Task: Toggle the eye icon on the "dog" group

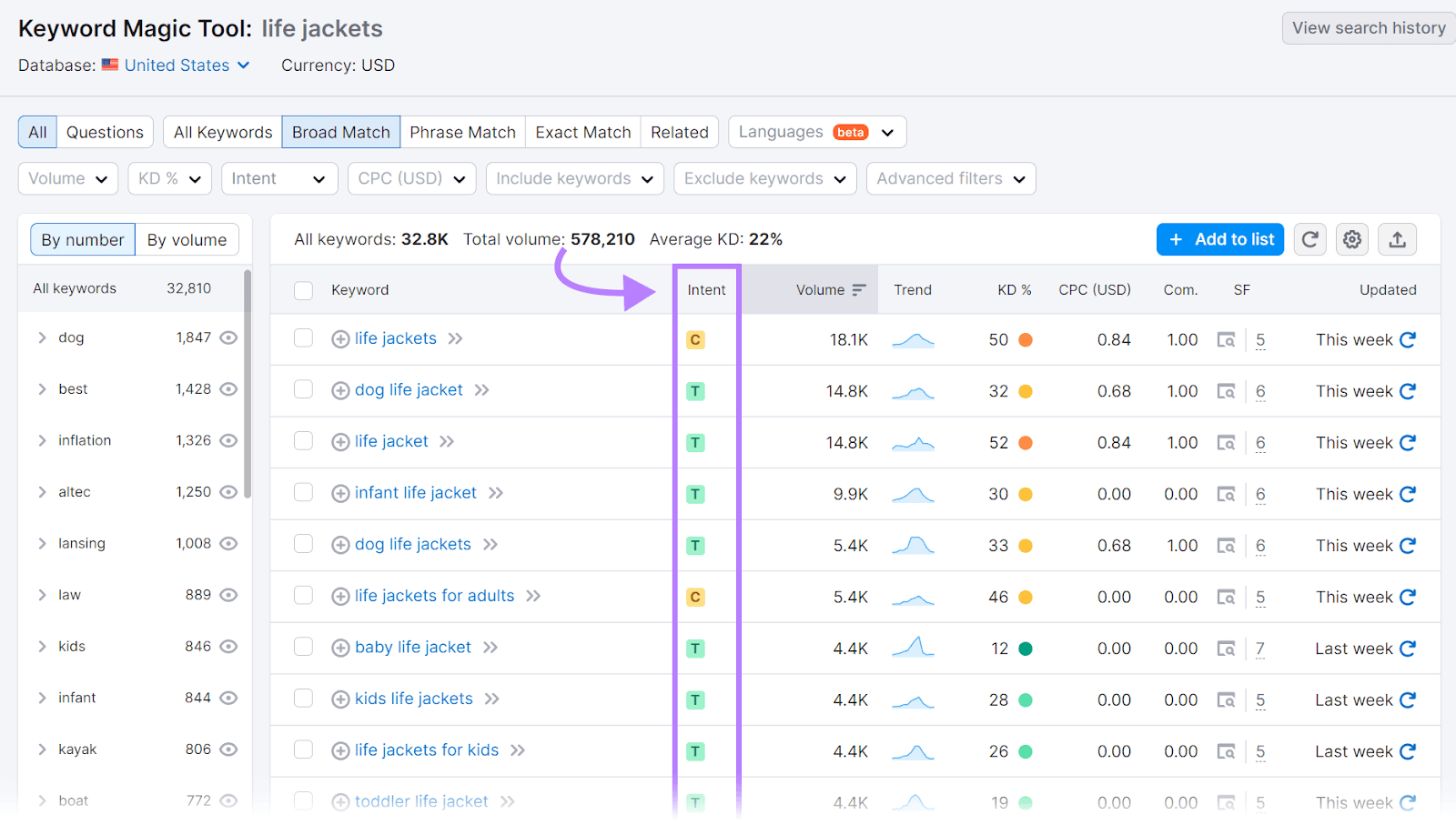Action: pyautogui.click(x=228, y=337)
